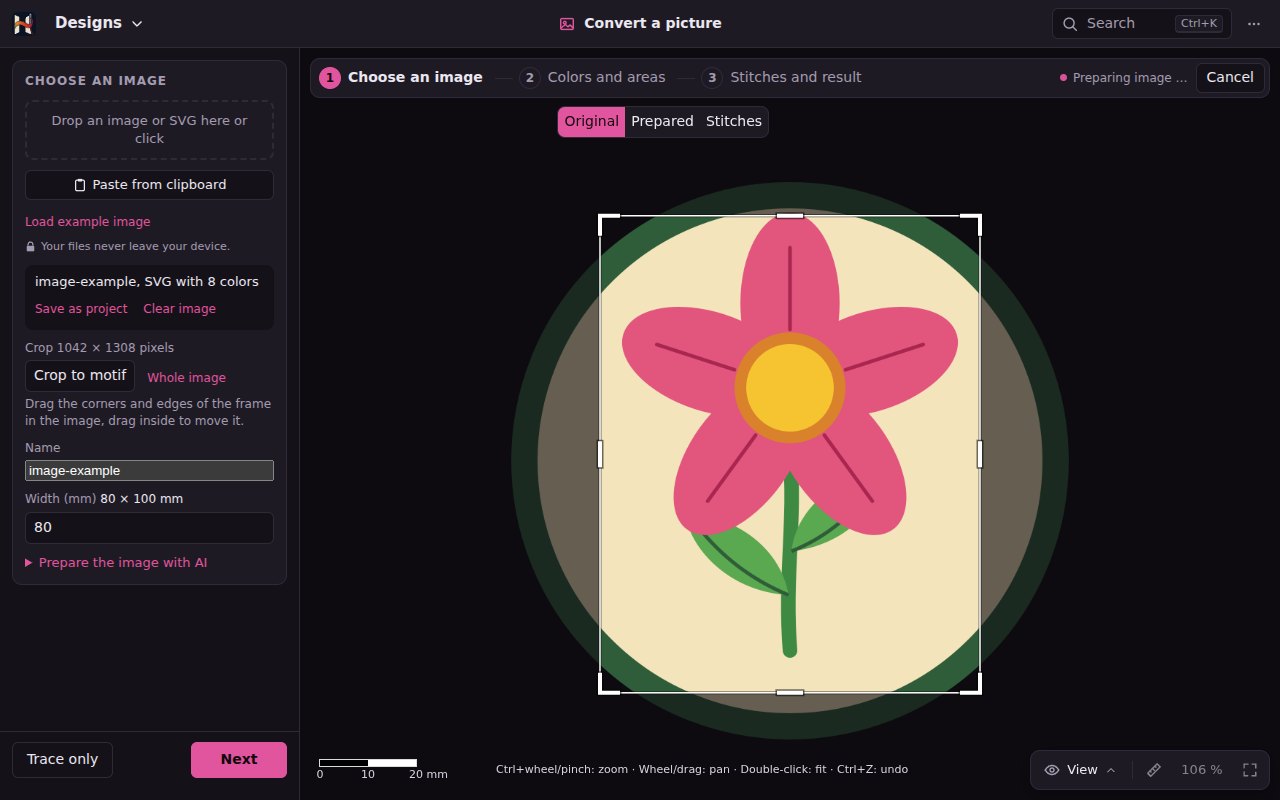This screenshot has width=1280, height=800.
Task: Open the three-dot more options menu
Action: [x=1254, y=23]
